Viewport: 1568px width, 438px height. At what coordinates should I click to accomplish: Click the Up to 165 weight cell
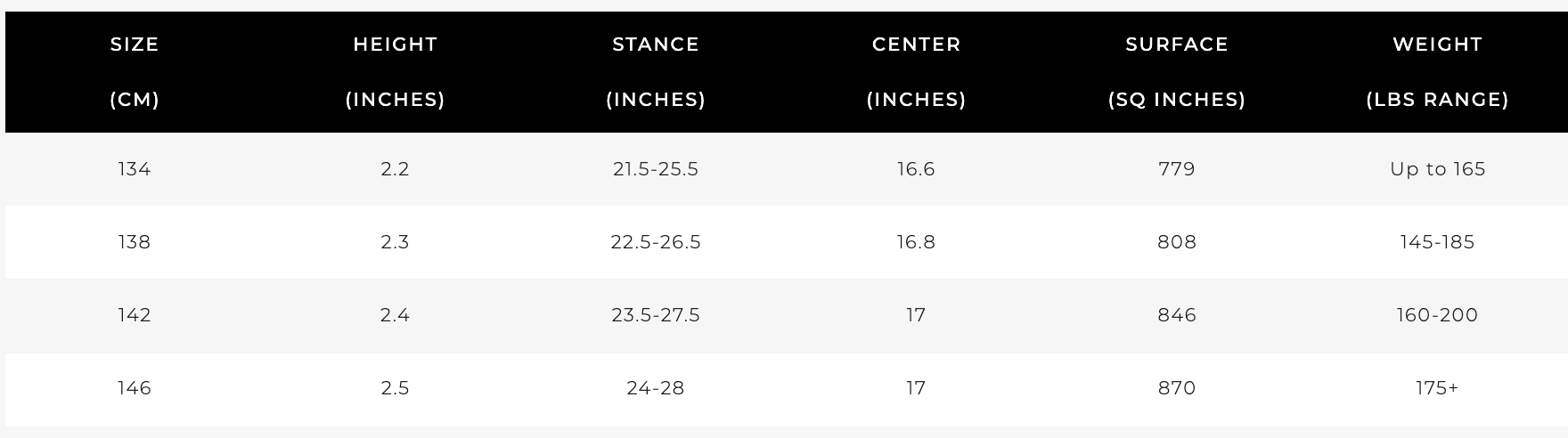point(1437,169)
